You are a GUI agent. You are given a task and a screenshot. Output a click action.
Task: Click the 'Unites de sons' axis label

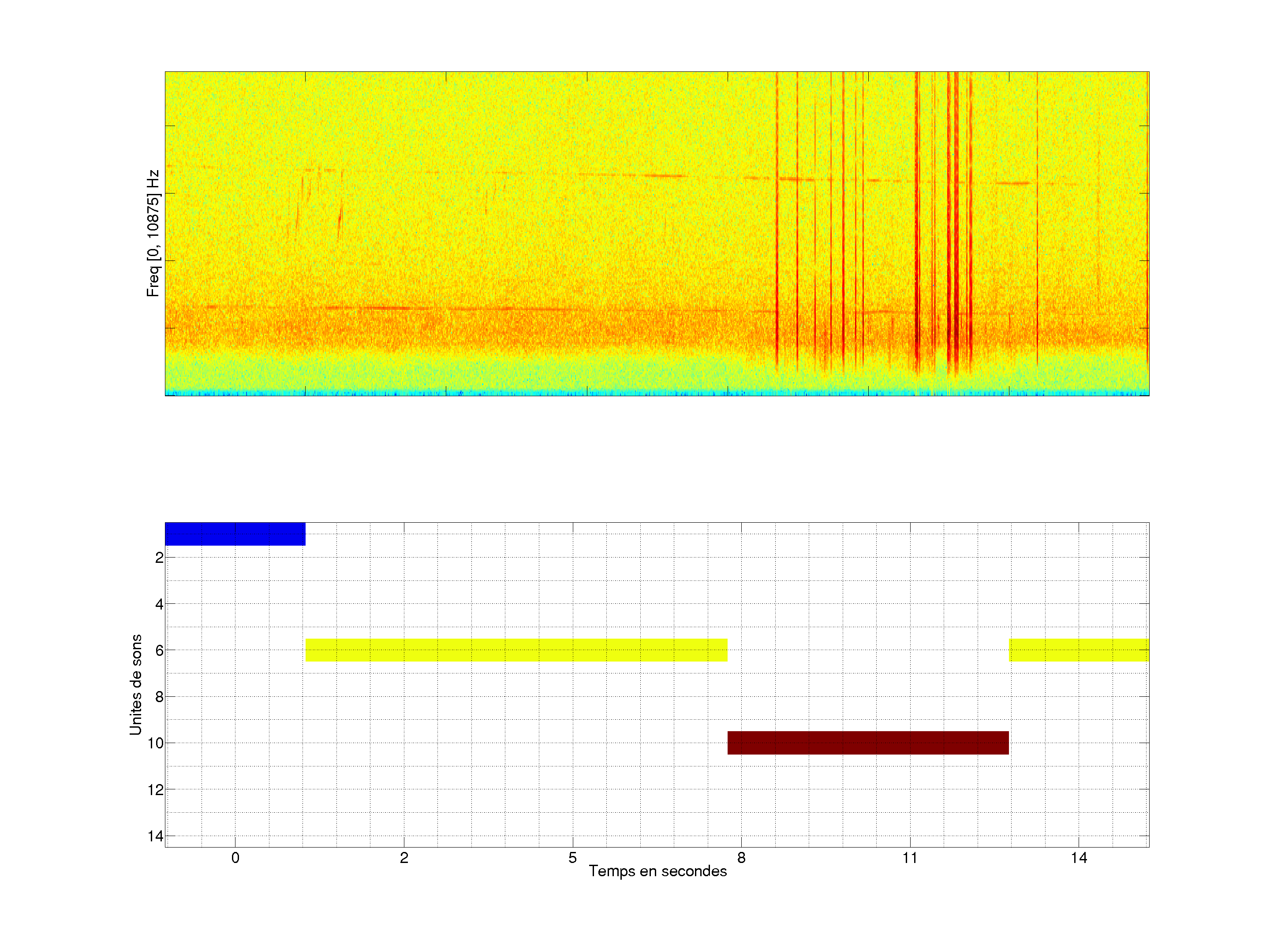[135, 684]
